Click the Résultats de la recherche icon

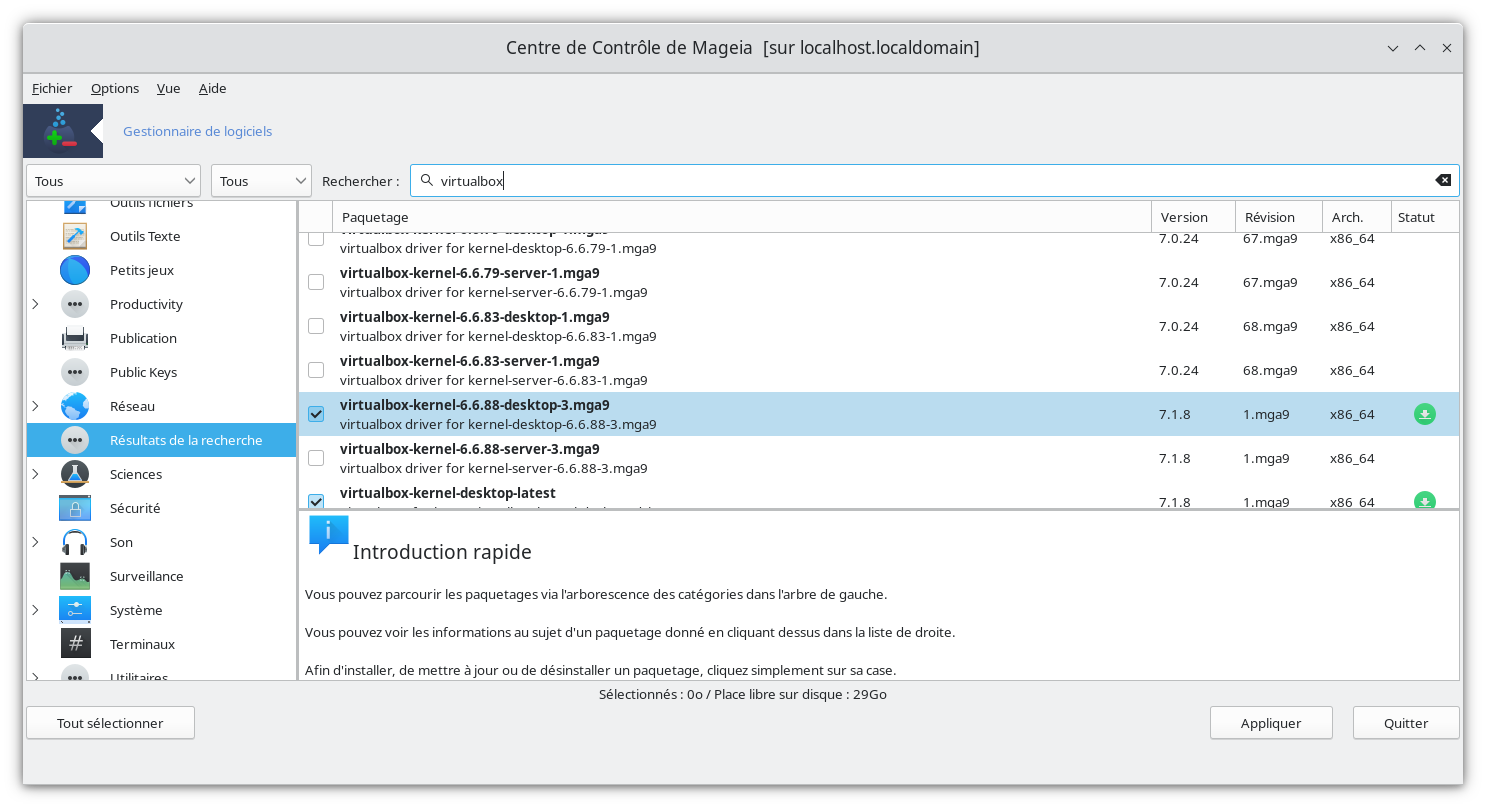coord(75,440)
